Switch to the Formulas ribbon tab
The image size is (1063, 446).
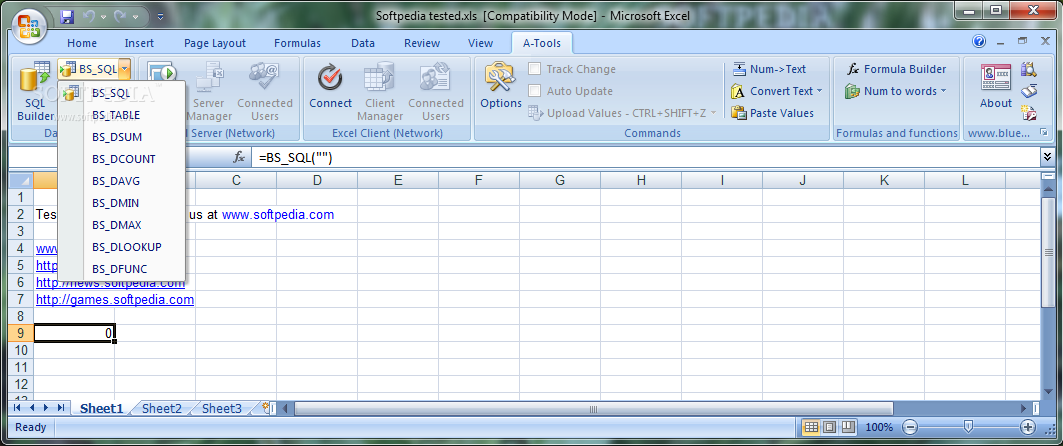(298, 43)
